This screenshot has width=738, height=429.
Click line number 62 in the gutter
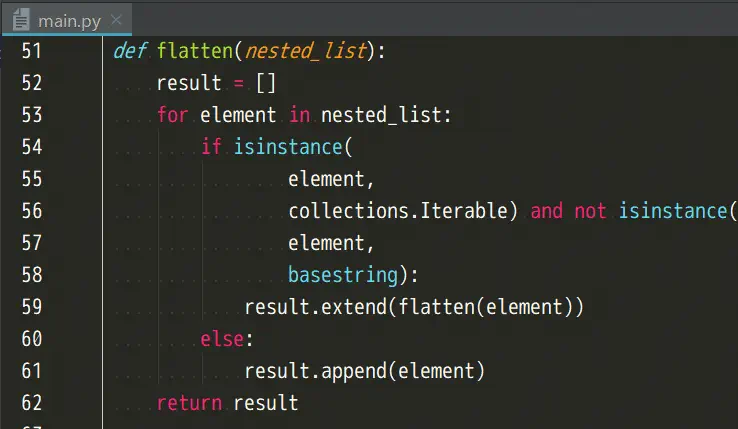click(x=31, y=403)
